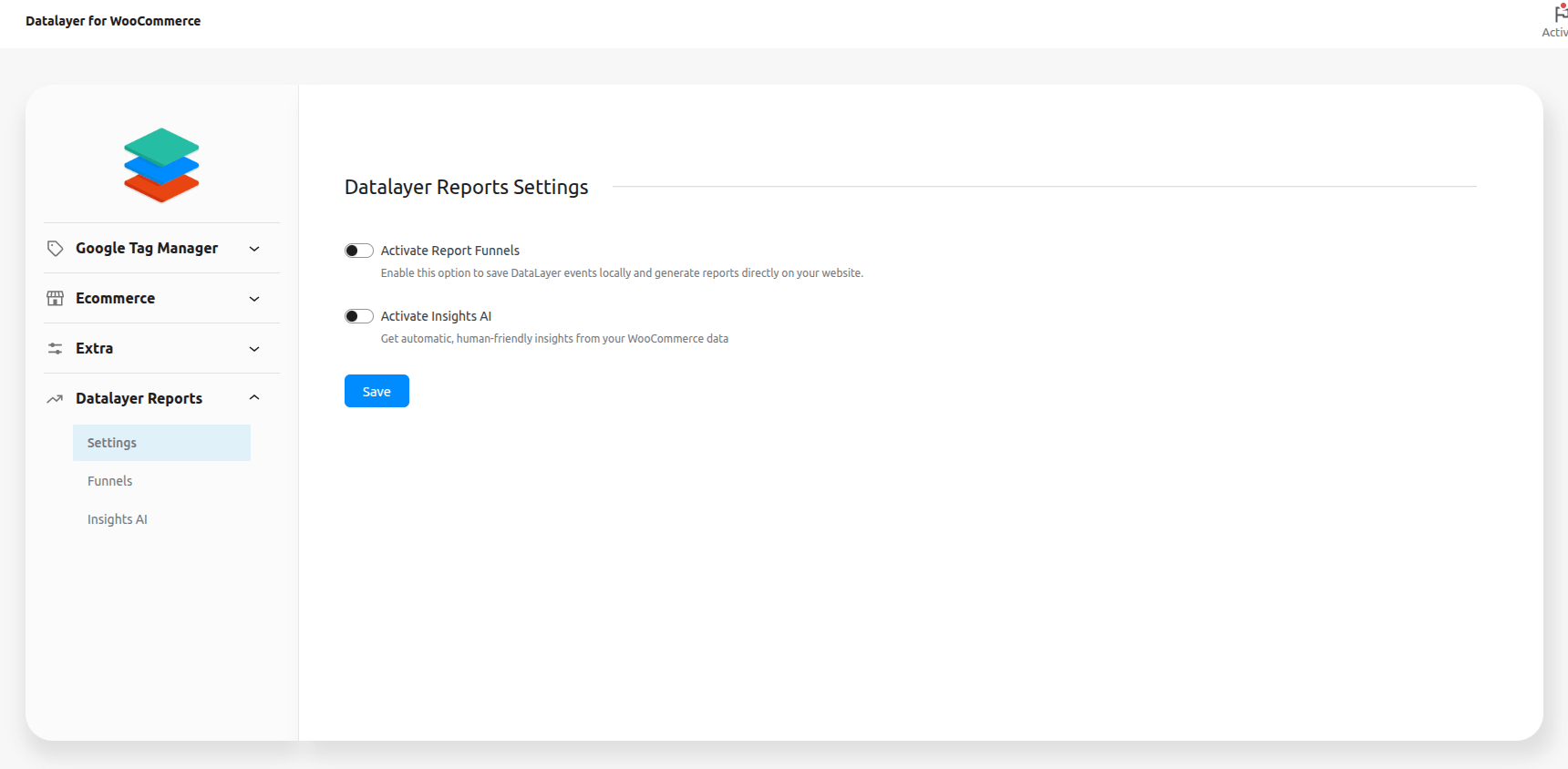Enable the Activate Report Funnels switch
This screenshot has height=769, width=1568.
(359, 251)
